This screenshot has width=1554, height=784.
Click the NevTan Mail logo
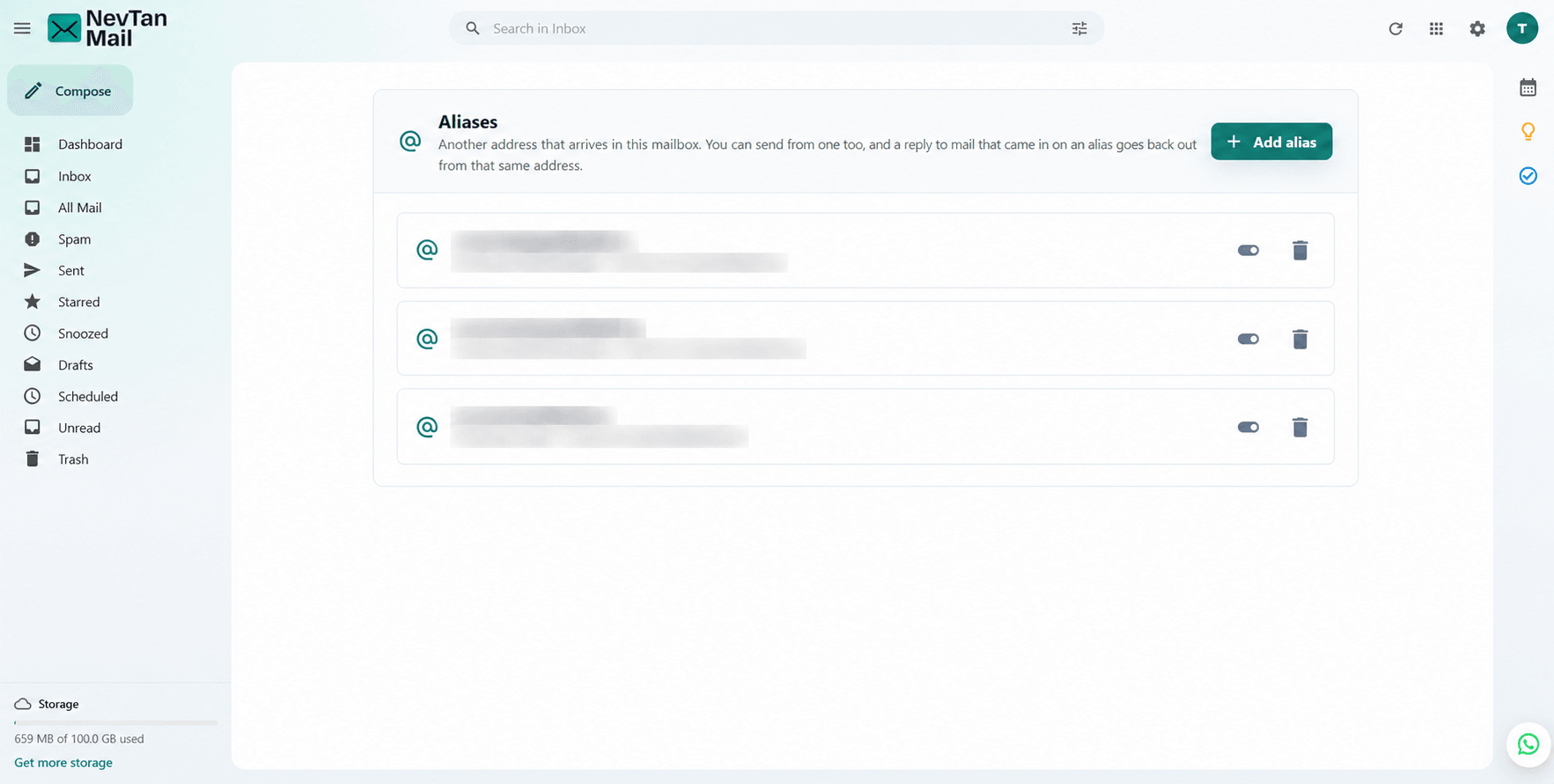(107, 28)
